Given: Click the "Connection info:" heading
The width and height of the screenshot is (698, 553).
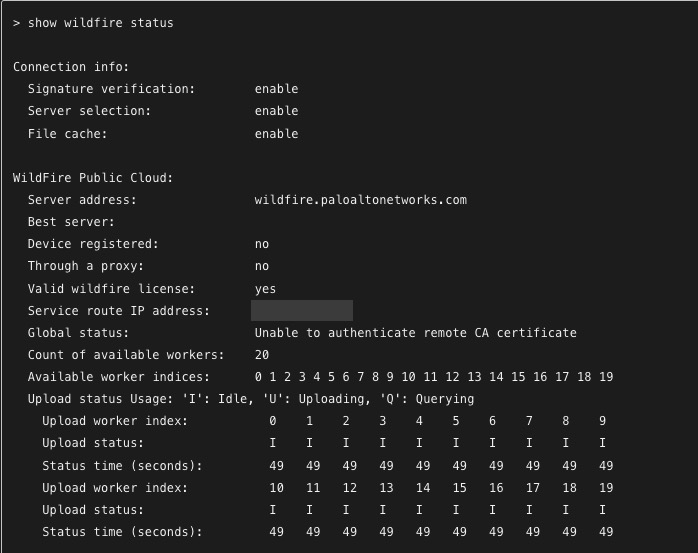Looking at the screenshot, I should pyautogui.click(x=71, y=67).
